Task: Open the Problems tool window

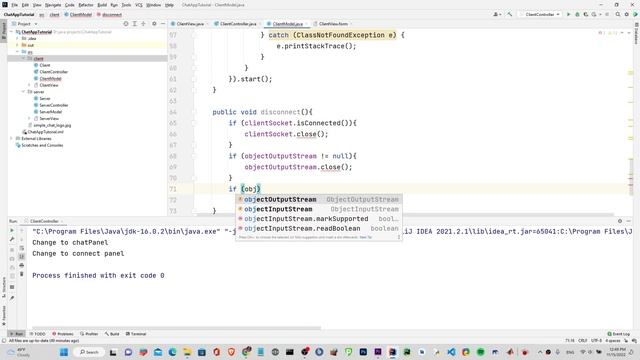Action: tap(63, 334)
